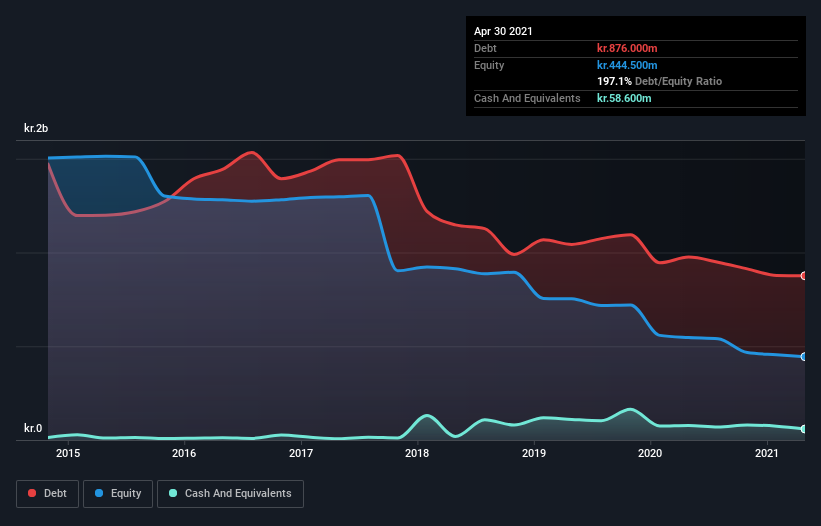
Task: Click the red Debt endpoint marker
Action: (x=803, y=276)
